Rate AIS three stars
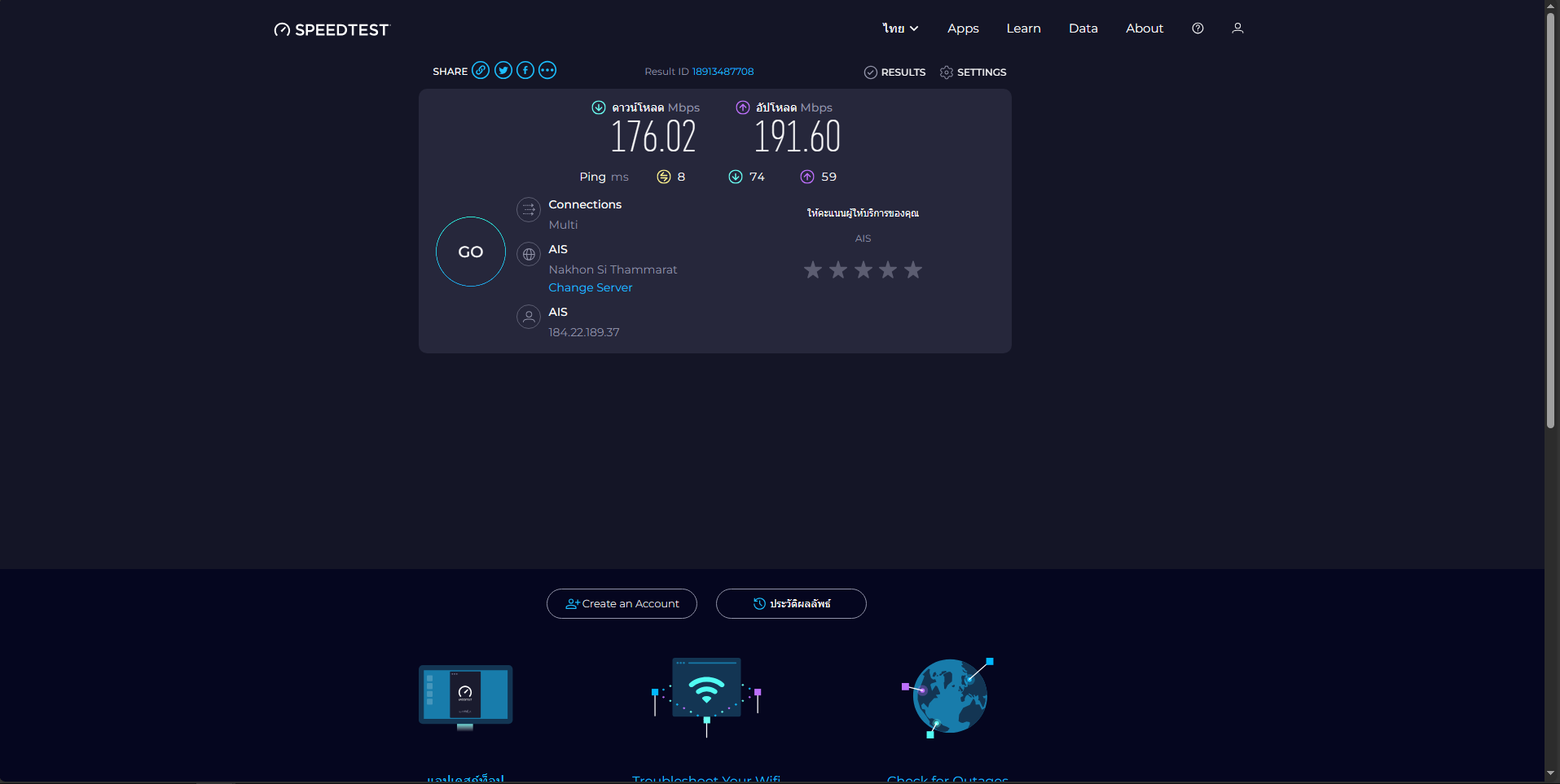 (863, 269)
